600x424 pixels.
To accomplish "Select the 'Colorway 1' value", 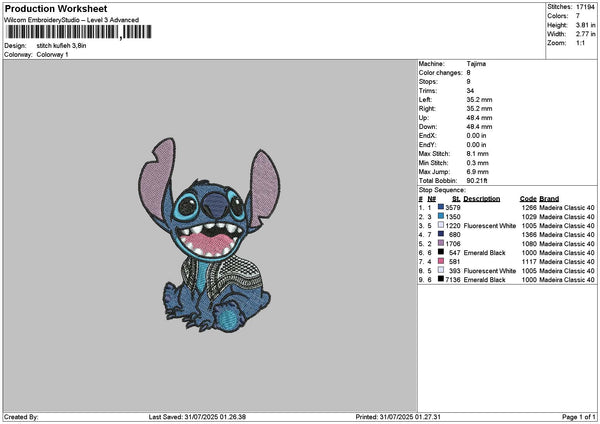I will (52, 55).
